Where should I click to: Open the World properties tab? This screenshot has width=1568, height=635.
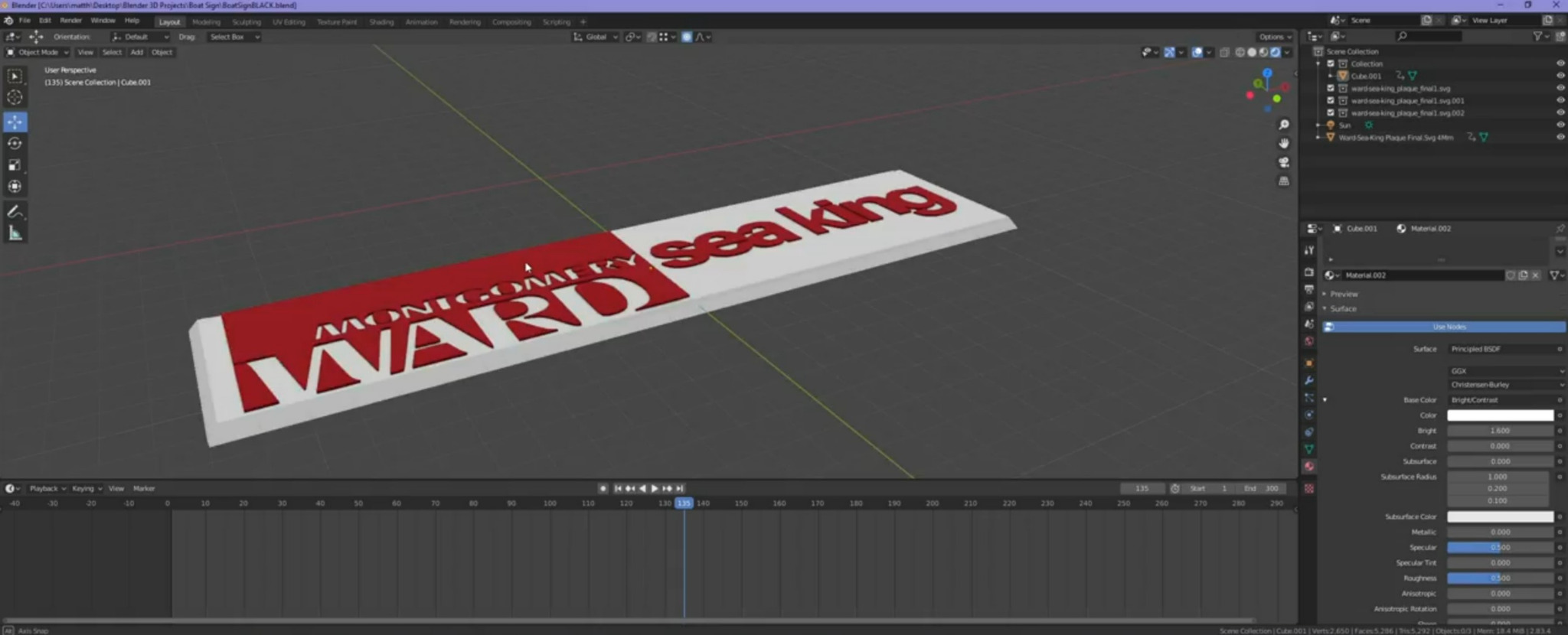click(x=1309, y=341)
